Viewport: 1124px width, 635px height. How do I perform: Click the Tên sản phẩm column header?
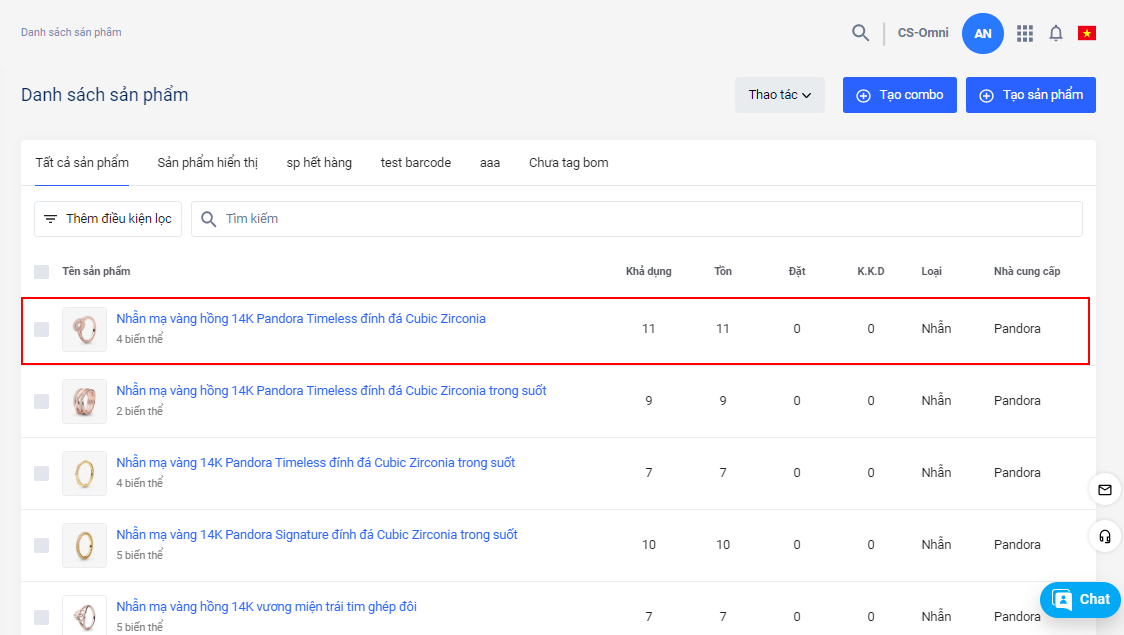(x=96, y=271)
